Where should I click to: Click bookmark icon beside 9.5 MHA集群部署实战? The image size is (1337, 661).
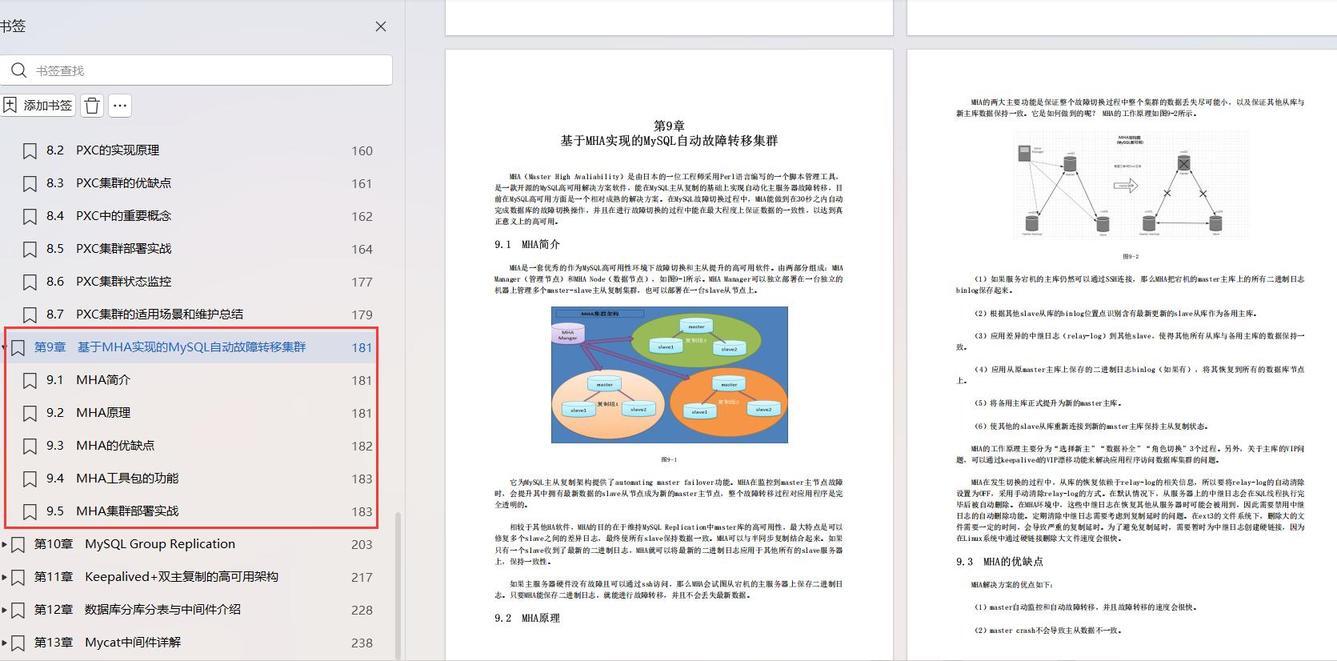tap(30, 511)
